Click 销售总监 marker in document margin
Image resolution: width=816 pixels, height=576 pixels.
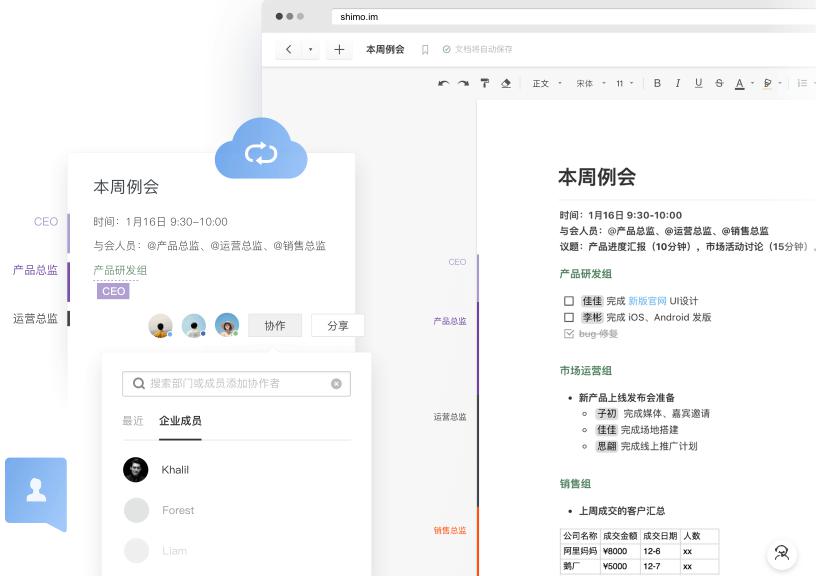pyautogui.click(x=450, y=530)
